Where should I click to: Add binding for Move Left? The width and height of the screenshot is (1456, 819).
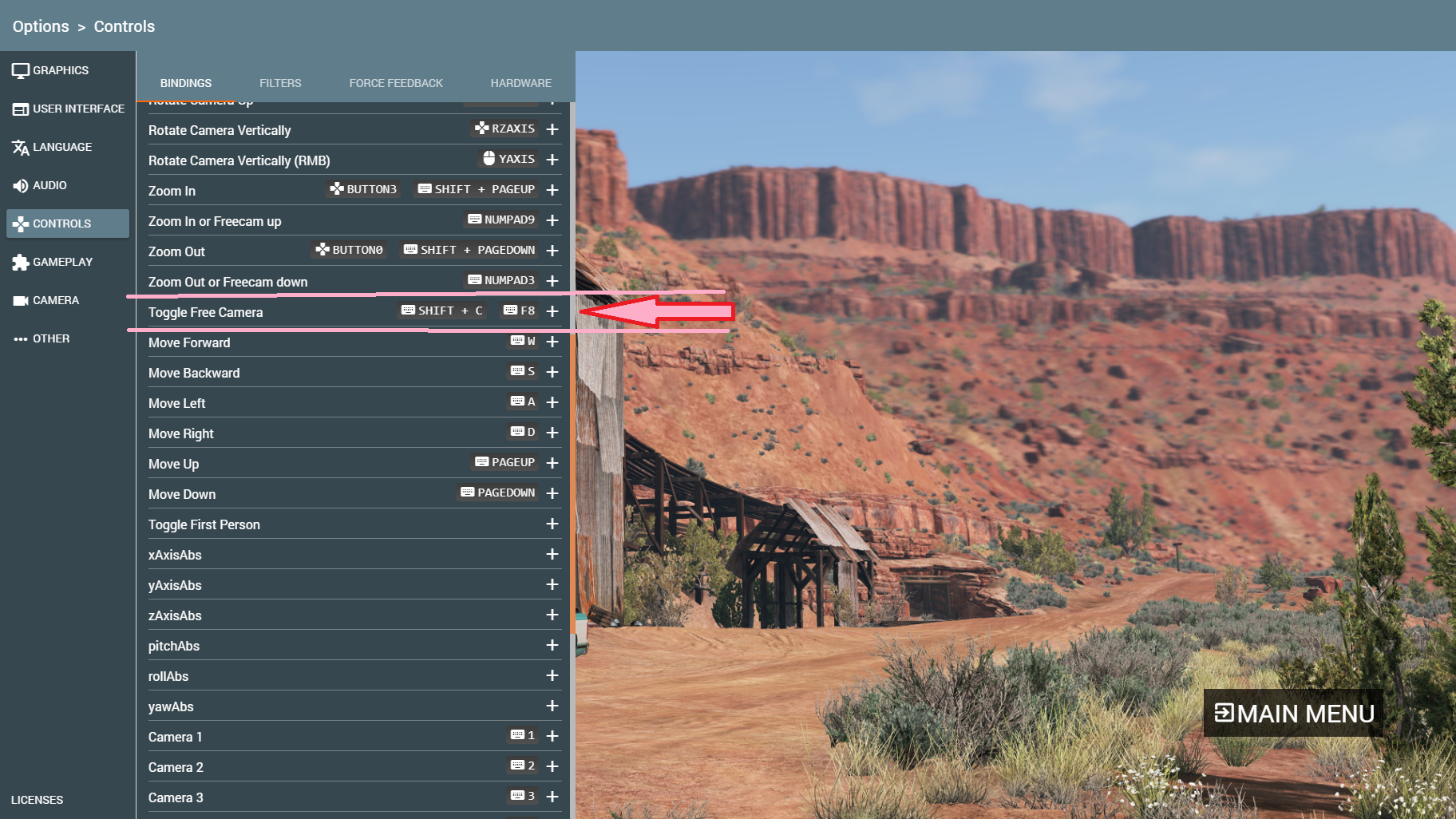click(552, 402)
